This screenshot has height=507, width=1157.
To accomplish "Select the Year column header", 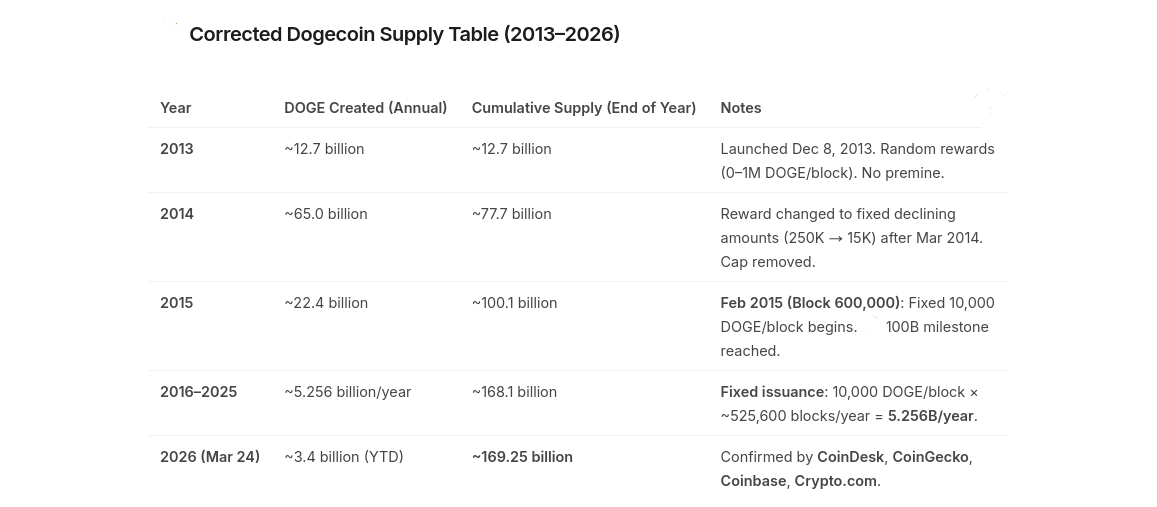I will (176, 108).
